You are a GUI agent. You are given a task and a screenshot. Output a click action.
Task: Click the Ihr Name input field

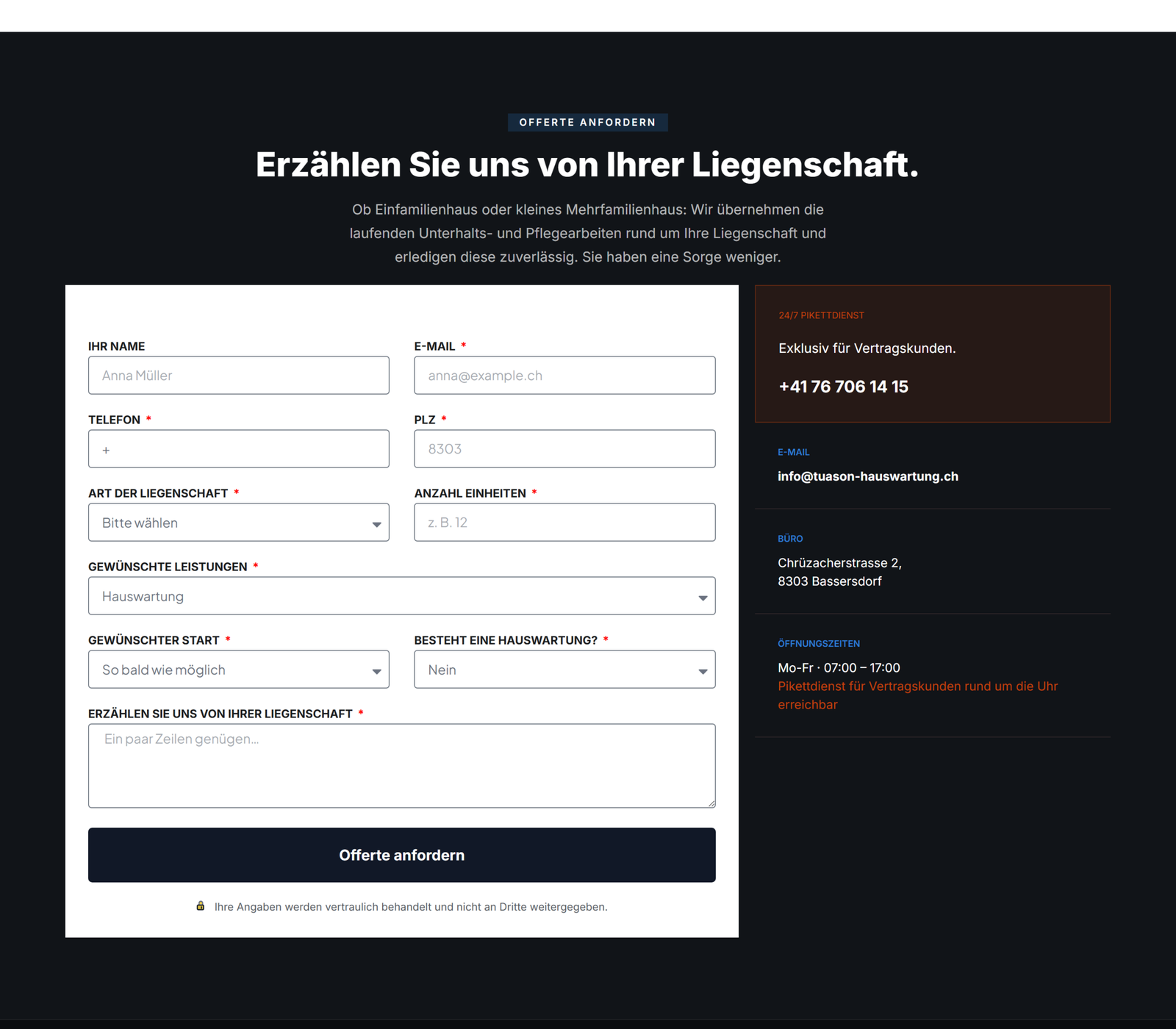pyautogui.click(x=239, y=376)
